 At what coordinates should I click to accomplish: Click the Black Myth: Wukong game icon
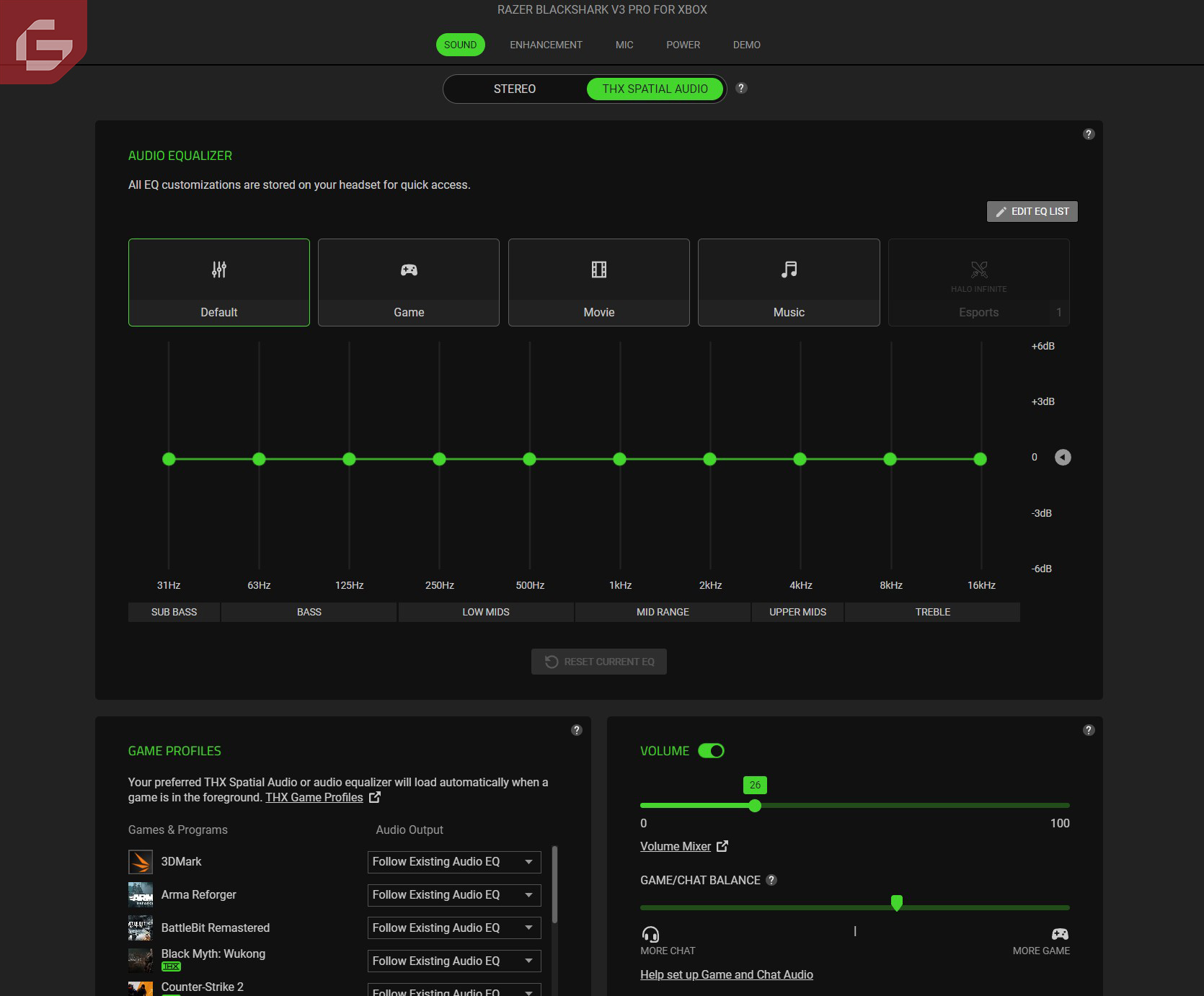click(141, 961)
